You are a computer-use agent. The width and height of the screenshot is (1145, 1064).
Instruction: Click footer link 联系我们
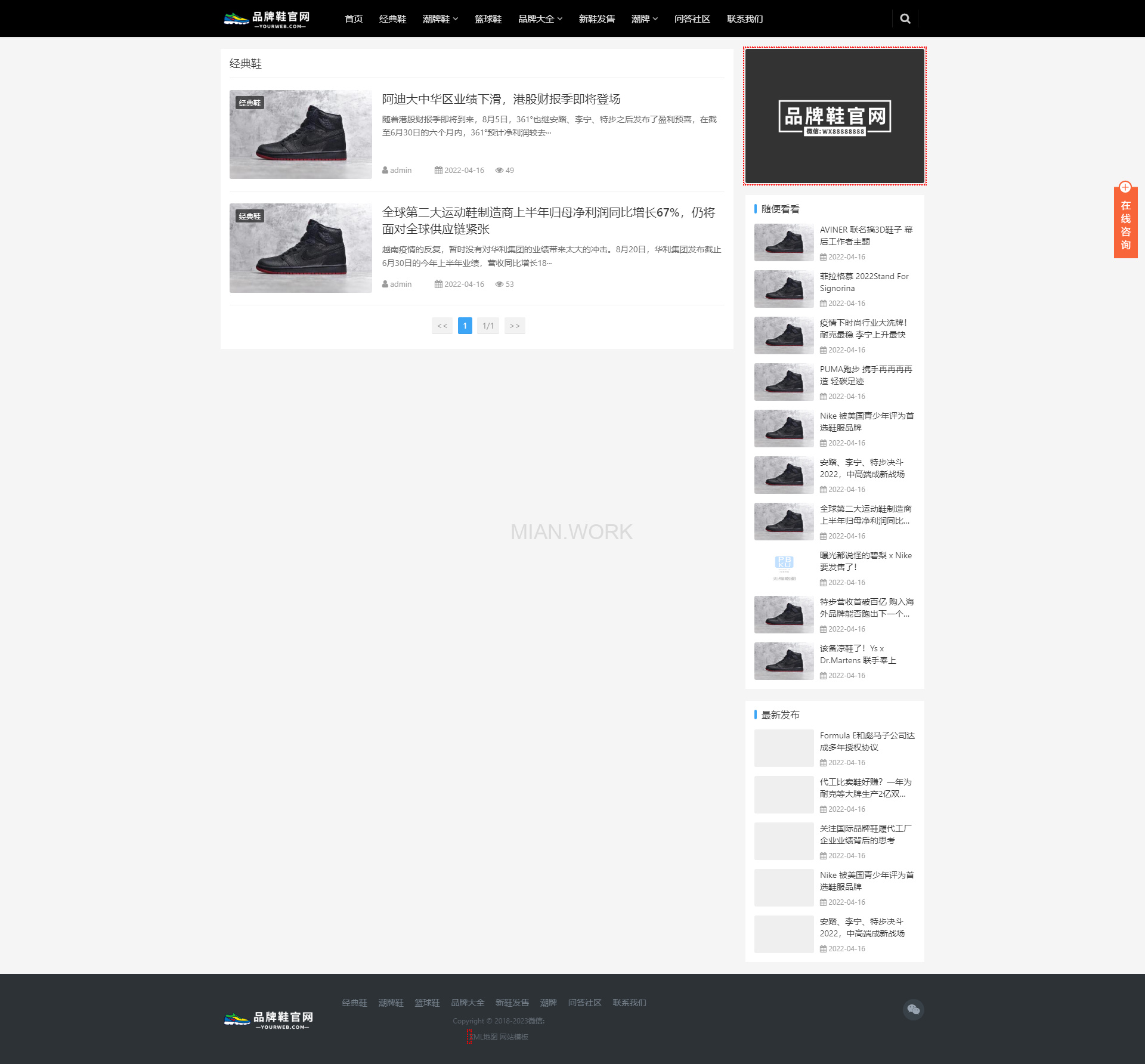[x=629, y=1003]
